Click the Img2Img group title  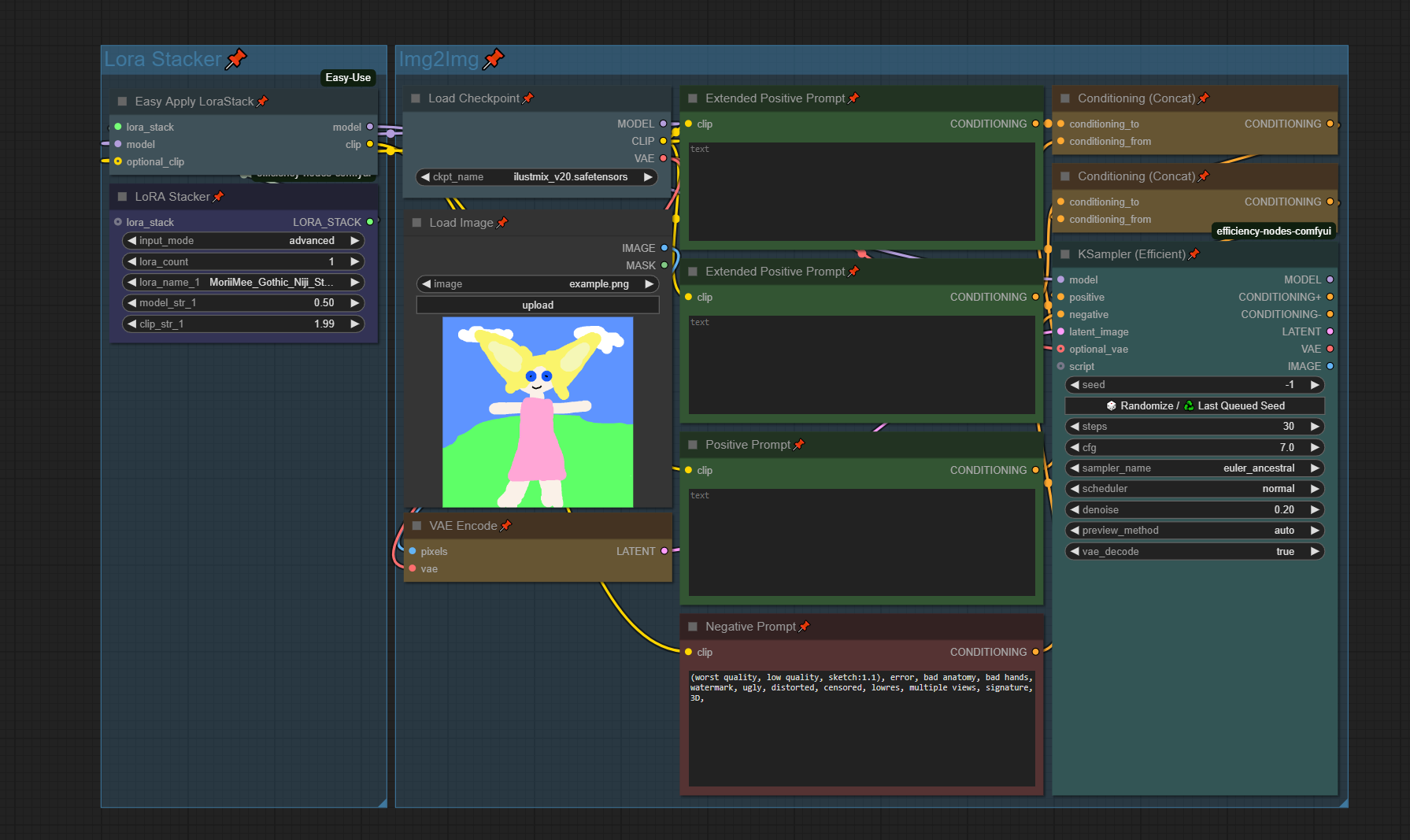coord(439,59)
